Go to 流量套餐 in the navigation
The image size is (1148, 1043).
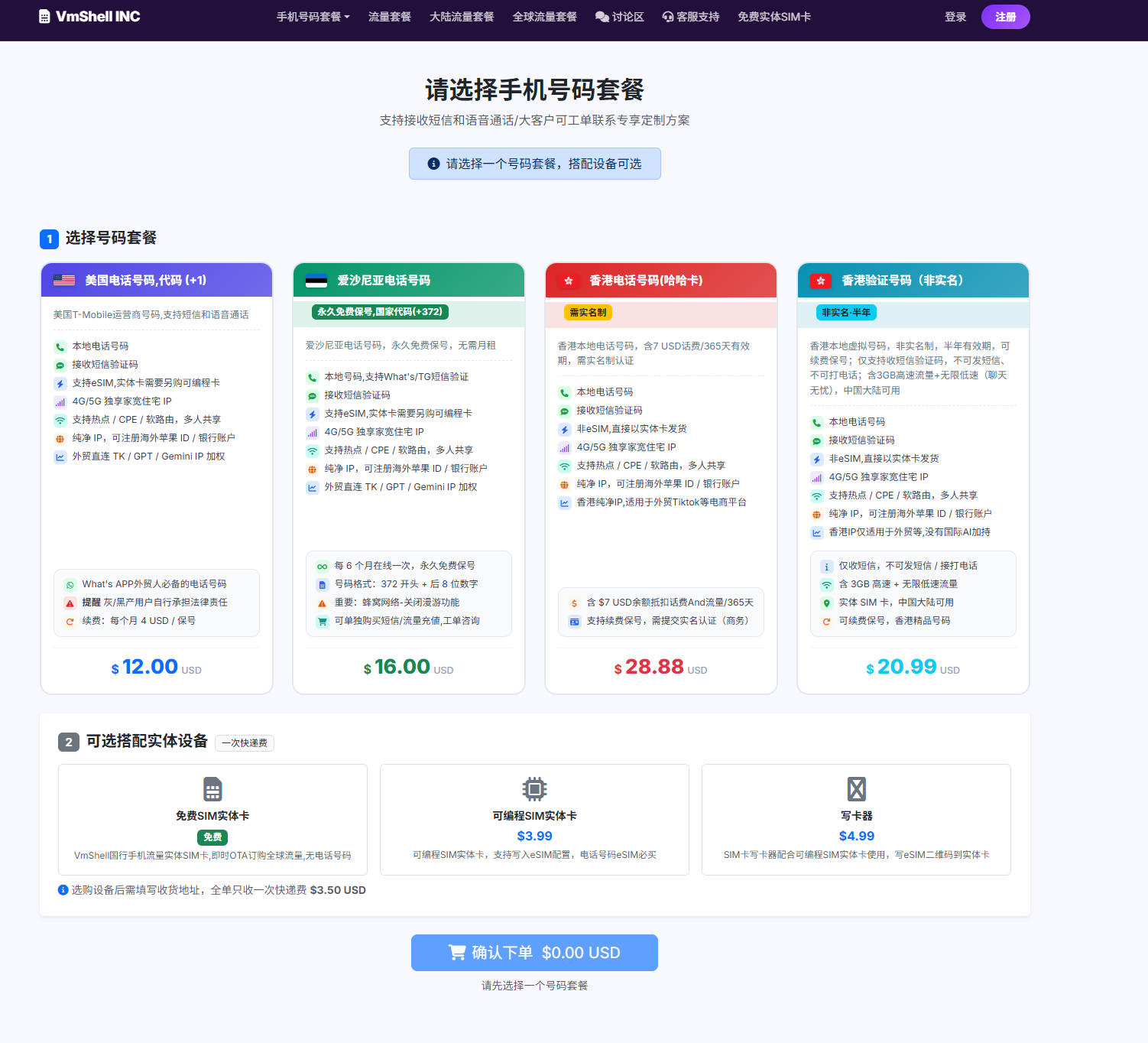coord(389,17)
